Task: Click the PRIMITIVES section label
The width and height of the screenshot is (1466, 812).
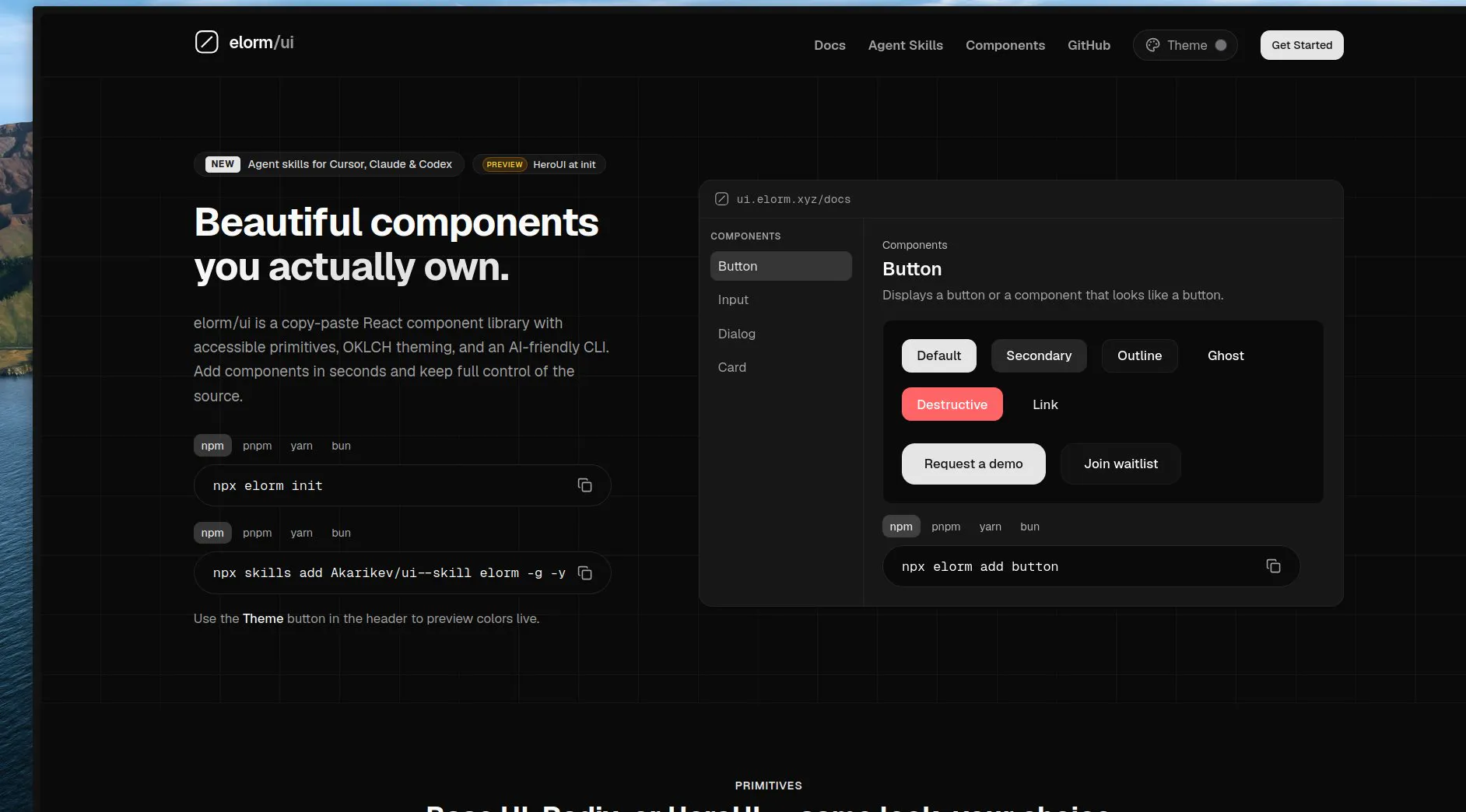Action: [x=768, y=786]
